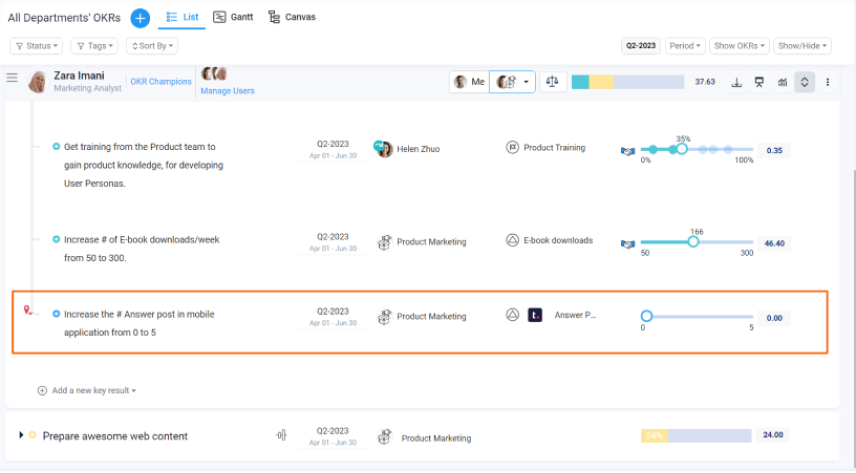The image size is (856, 473).
Task: Click the 24.00 score value
Action: tap(773, 435)
